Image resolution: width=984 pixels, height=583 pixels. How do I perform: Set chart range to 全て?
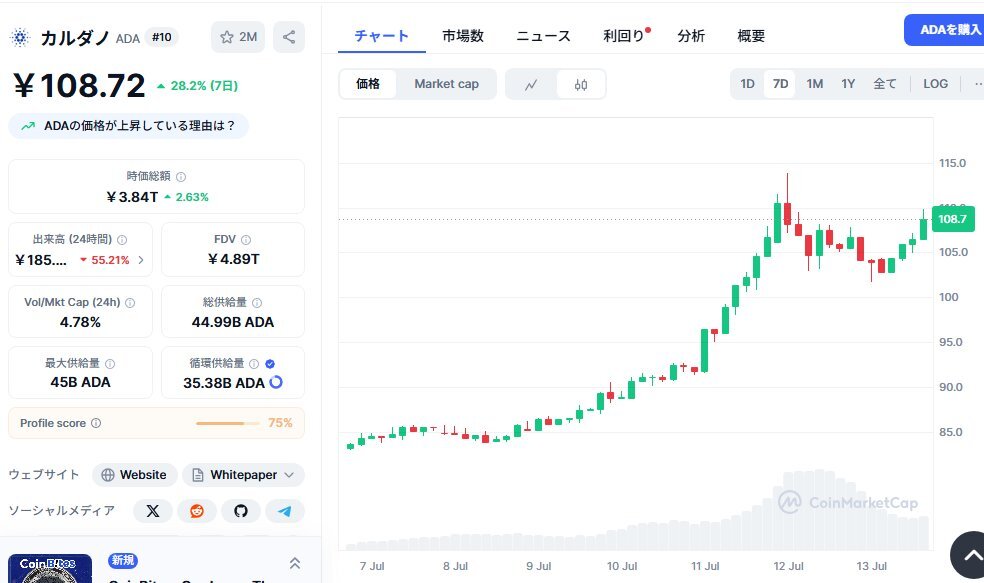click(x=885, y=83)
